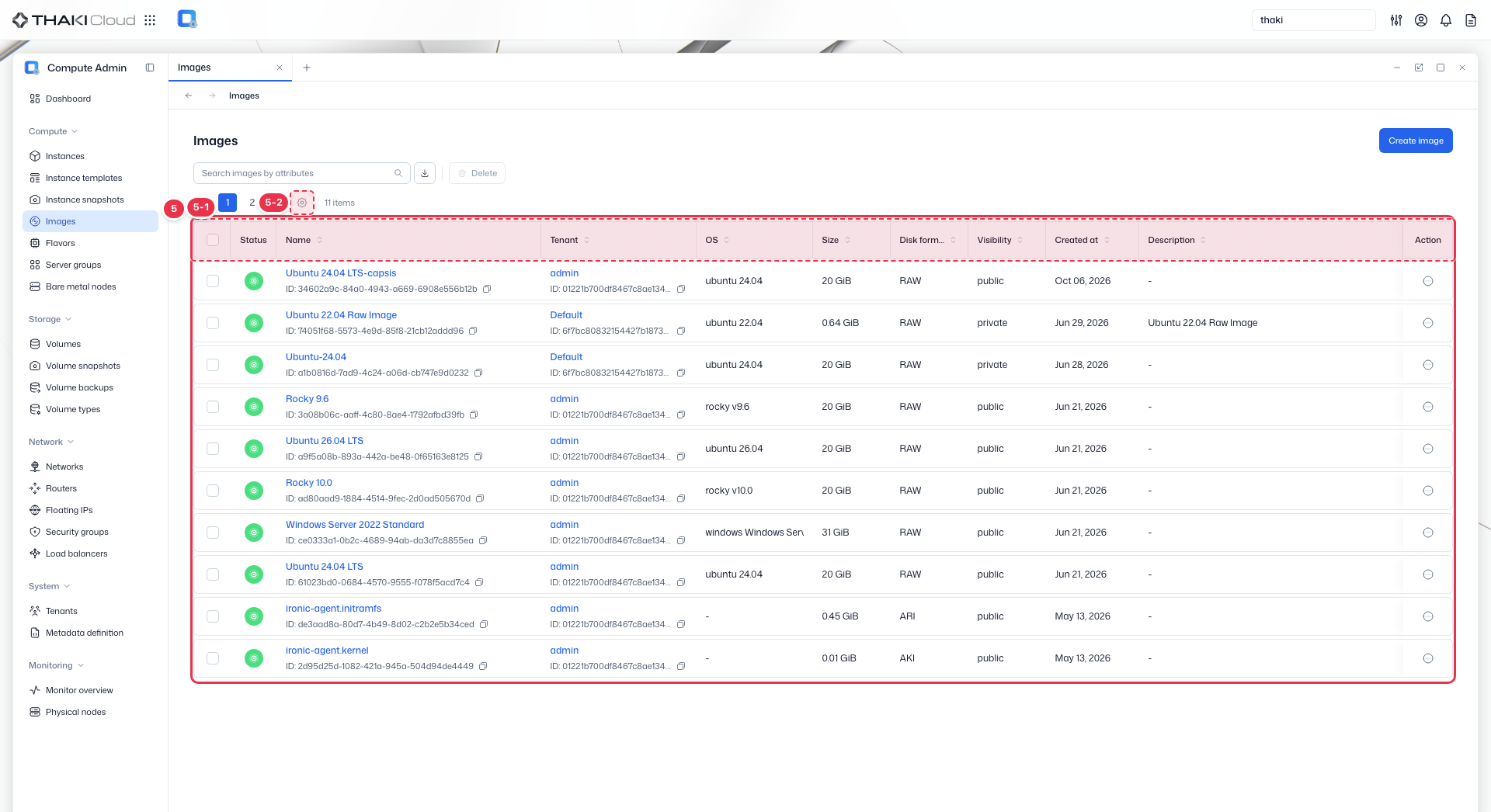
Task: Check the Ubuntu 24.04 LTS-capsis row checkbox
Action: [x=213, y=281]
